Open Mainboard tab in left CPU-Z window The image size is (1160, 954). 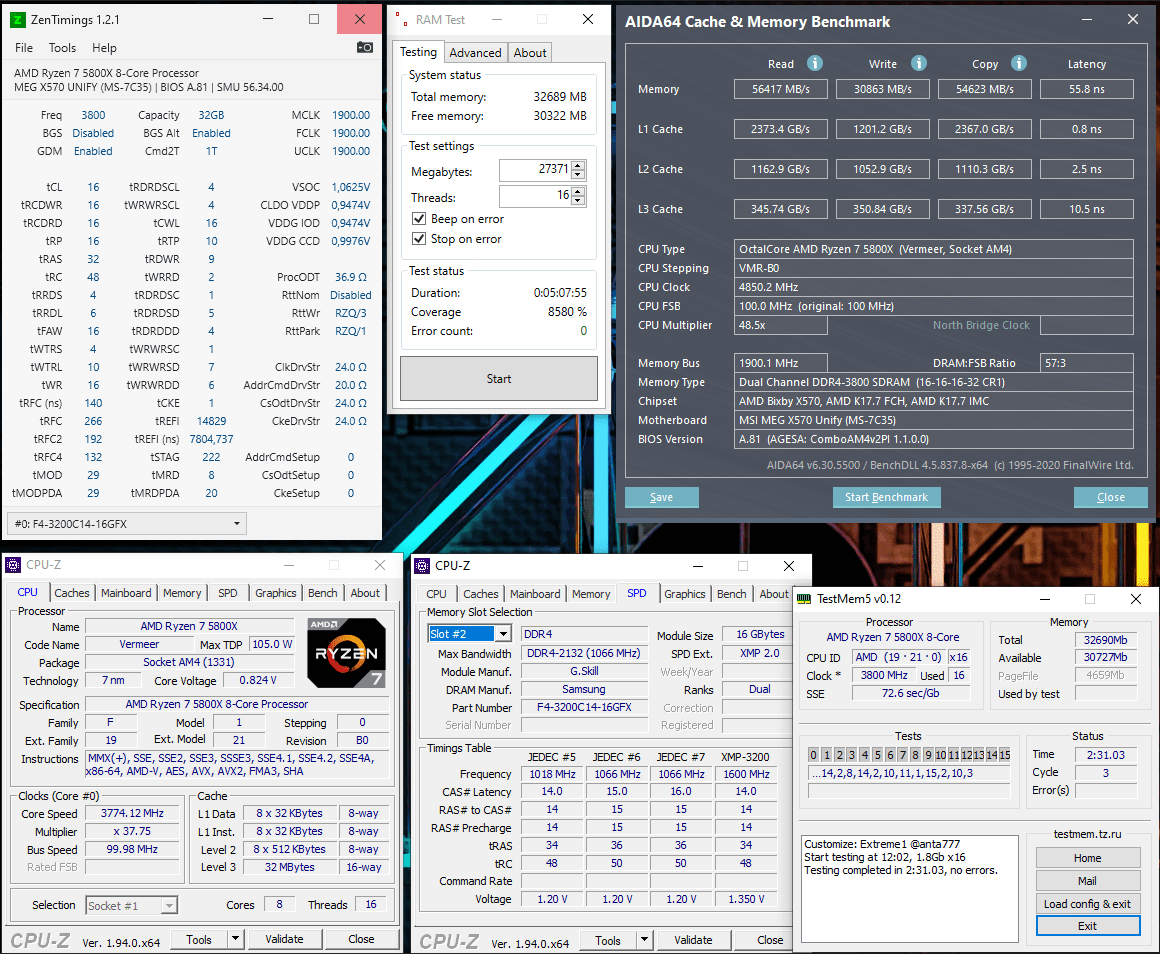(x=126, y=592)
